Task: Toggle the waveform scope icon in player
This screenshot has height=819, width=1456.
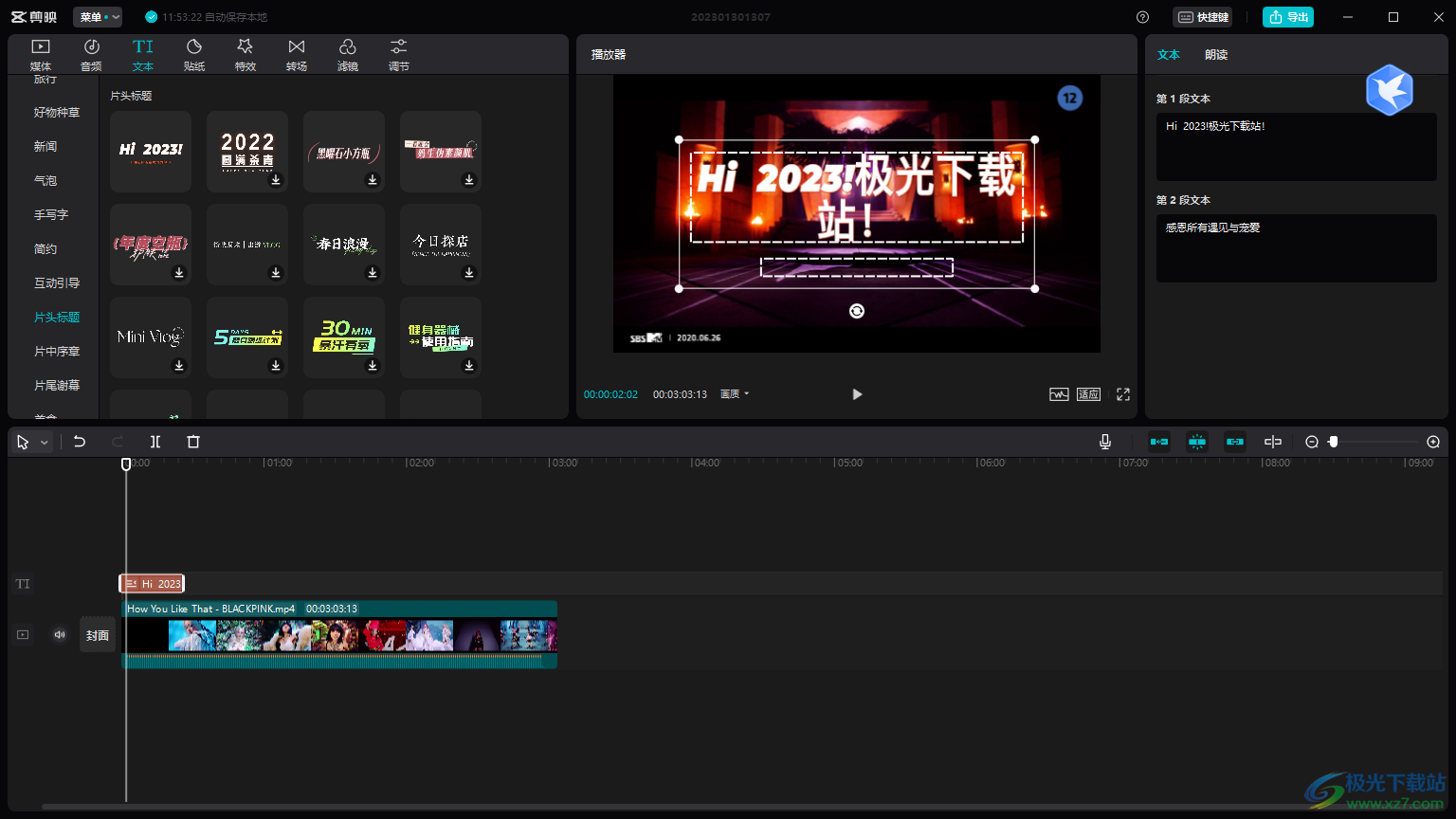Action: (x=1059, y=394)
